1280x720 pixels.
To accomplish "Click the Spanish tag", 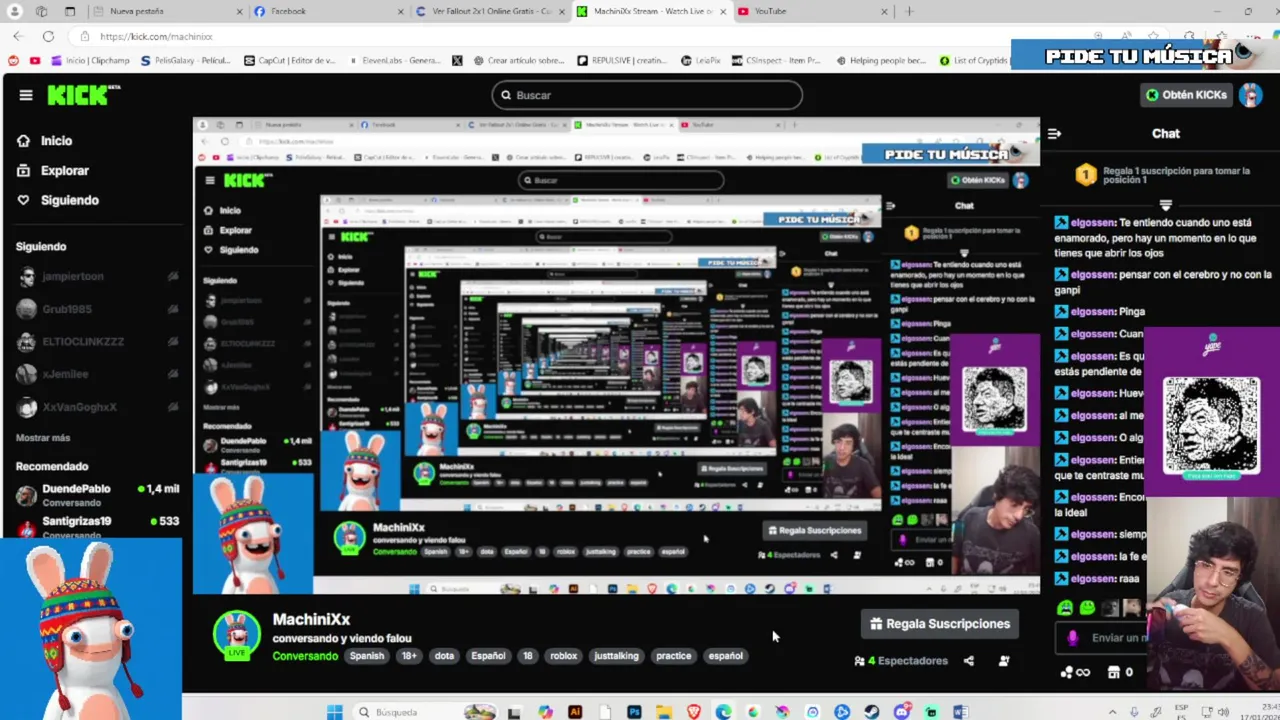I will point(367,656).
